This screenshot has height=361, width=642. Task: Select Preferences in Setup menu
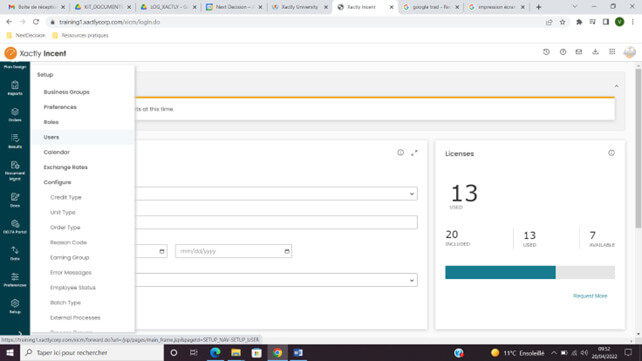tap(60, 107)
